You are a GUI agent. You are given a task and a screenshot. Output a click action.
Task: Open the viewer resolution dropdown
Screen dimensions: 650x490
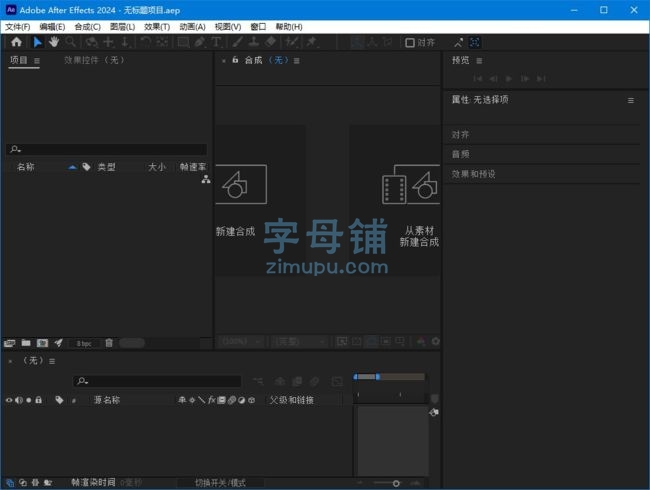coord(299,342)
